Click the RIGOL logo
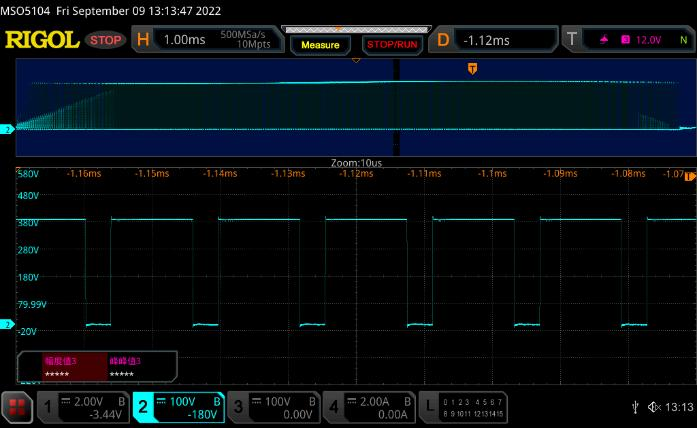697x428 pixels. coord(41,40)
